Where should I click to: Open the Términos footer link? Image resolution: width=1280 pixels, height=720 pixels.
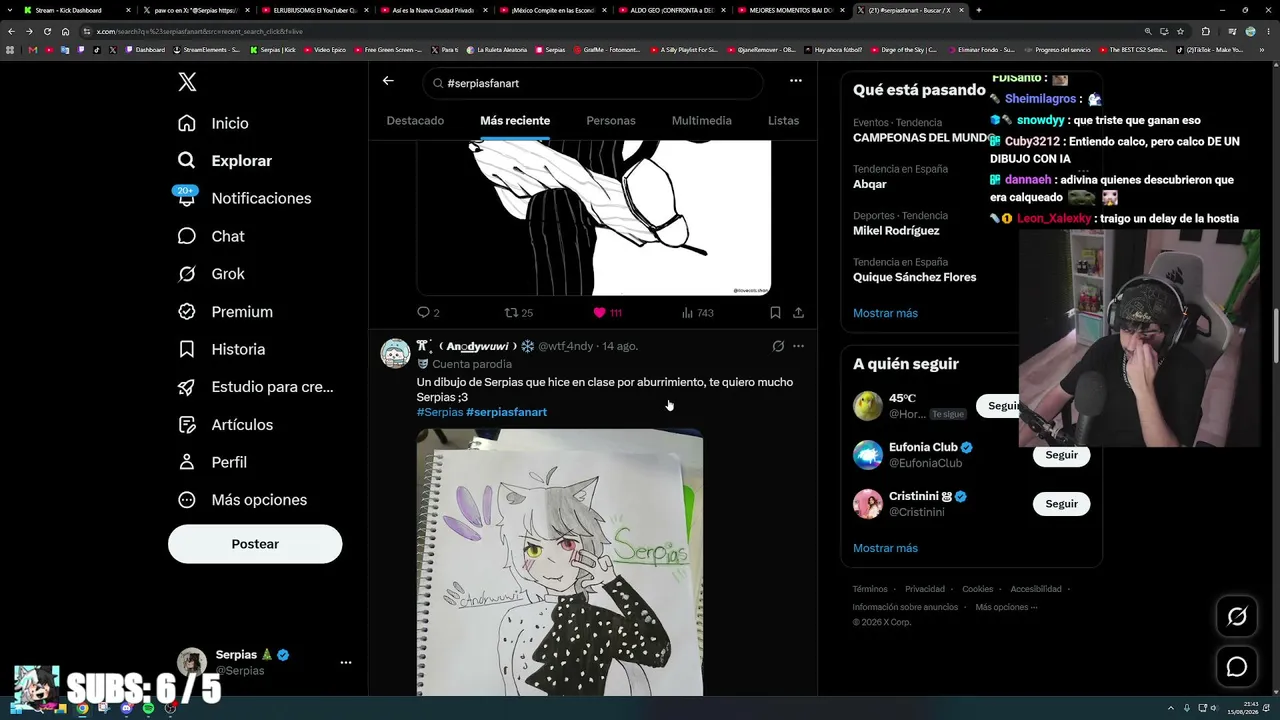pyautogui.click(x=870, y=589)
